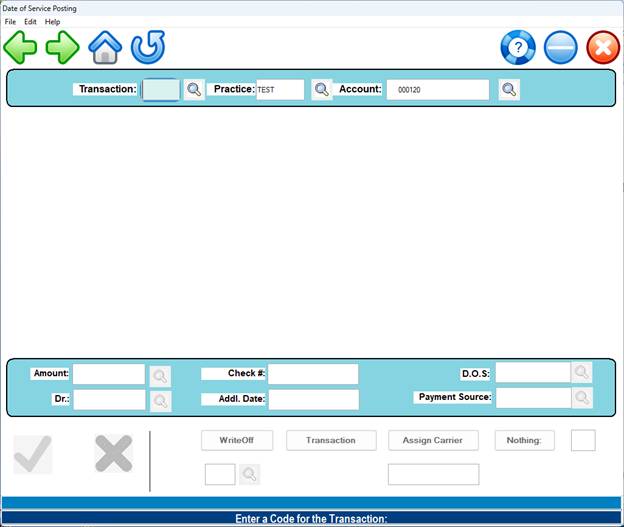Open the Practice search magnifier

click(321, 90)
